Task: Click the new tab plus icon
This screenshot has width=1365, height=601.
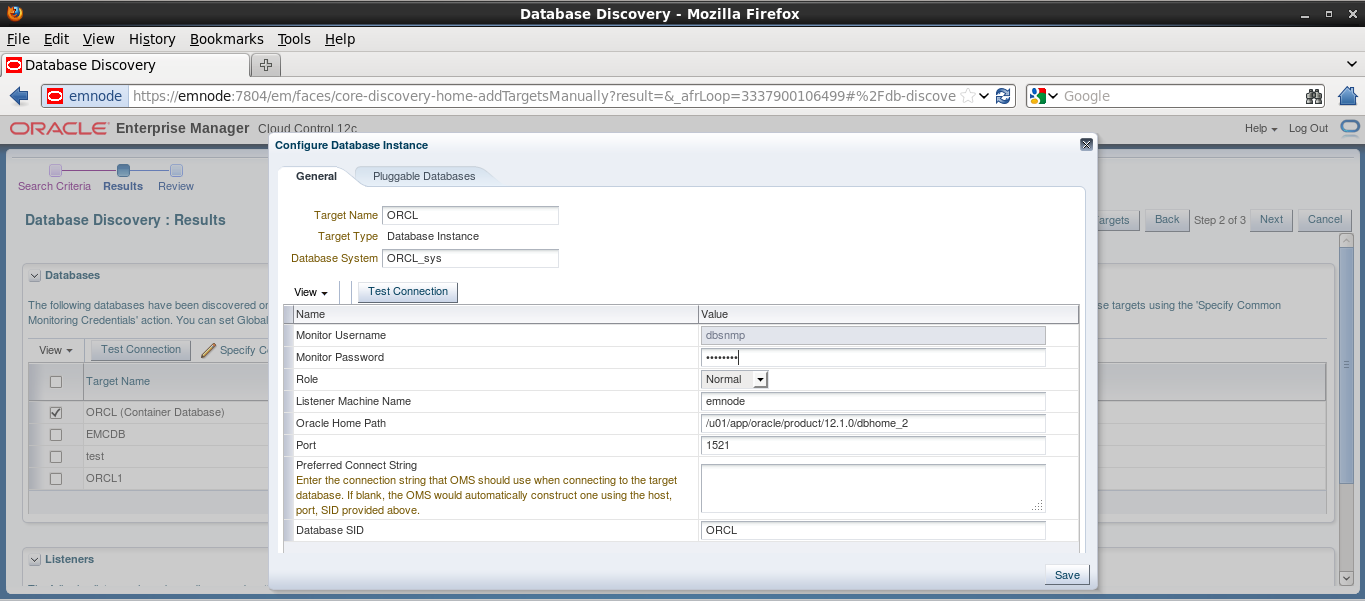Action: [x=265, y=65]
